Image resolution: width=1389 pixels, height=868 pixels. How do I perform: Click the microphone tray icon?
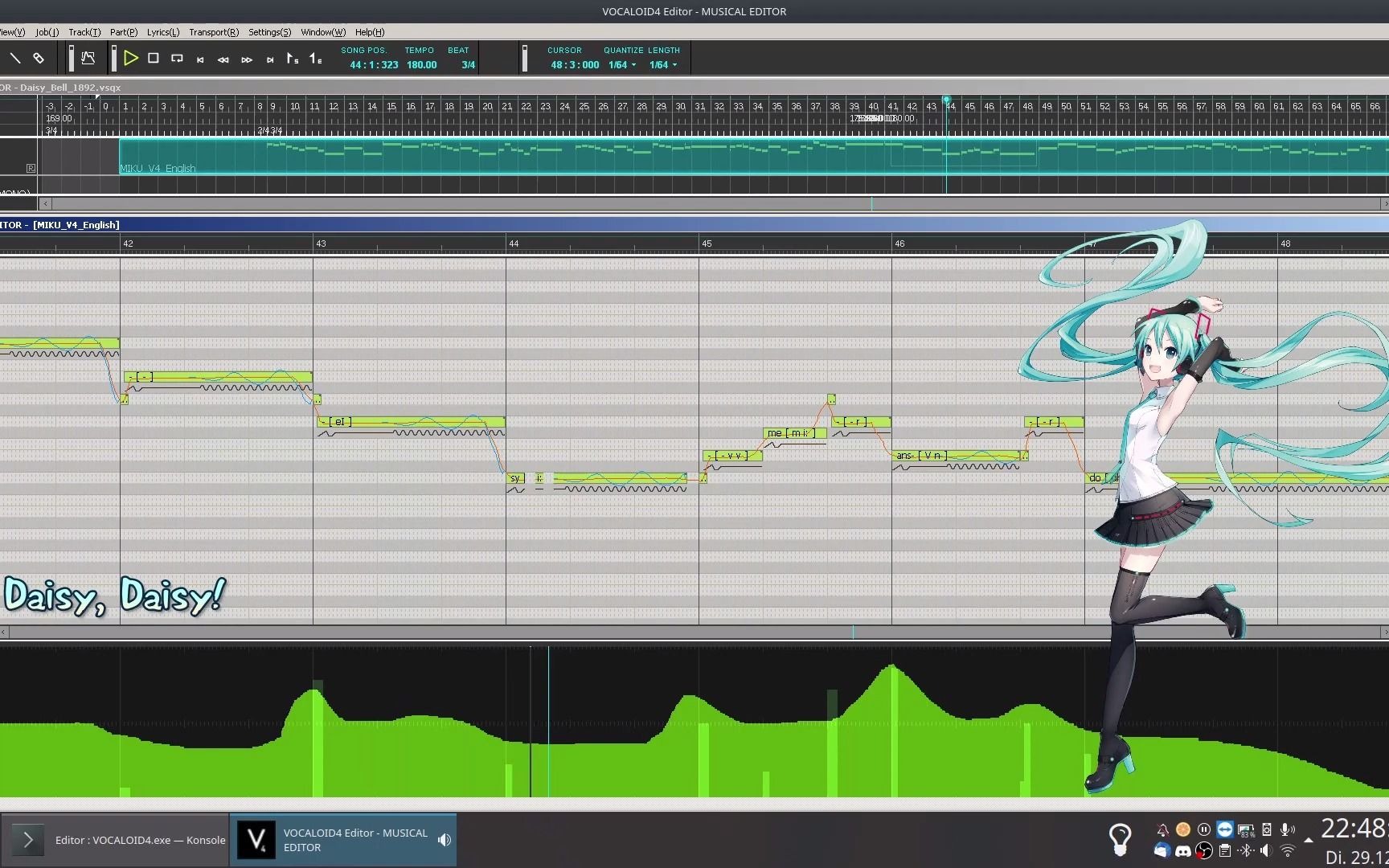tap(1287, 829)
